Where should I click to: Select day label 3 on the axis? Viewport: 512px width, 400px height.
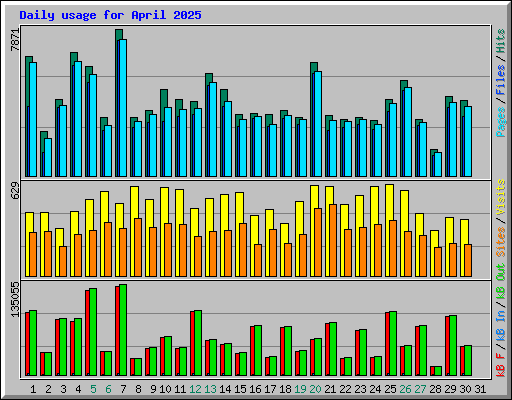[63, 389]
